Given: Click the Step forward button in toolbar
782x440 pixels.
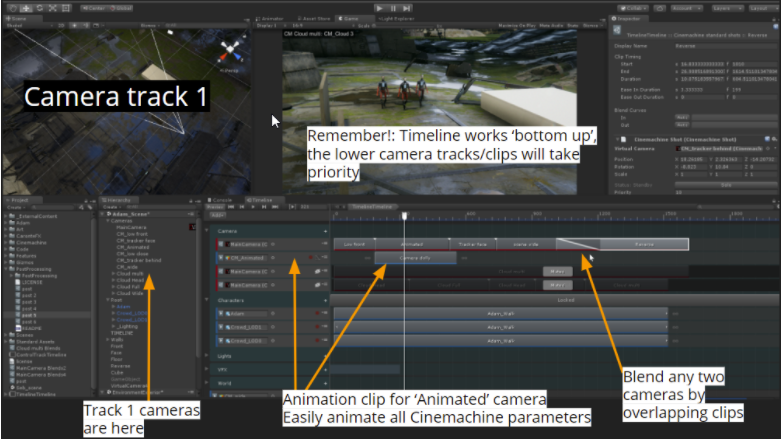Looking at the screenshot, I should tap(407, 6).
